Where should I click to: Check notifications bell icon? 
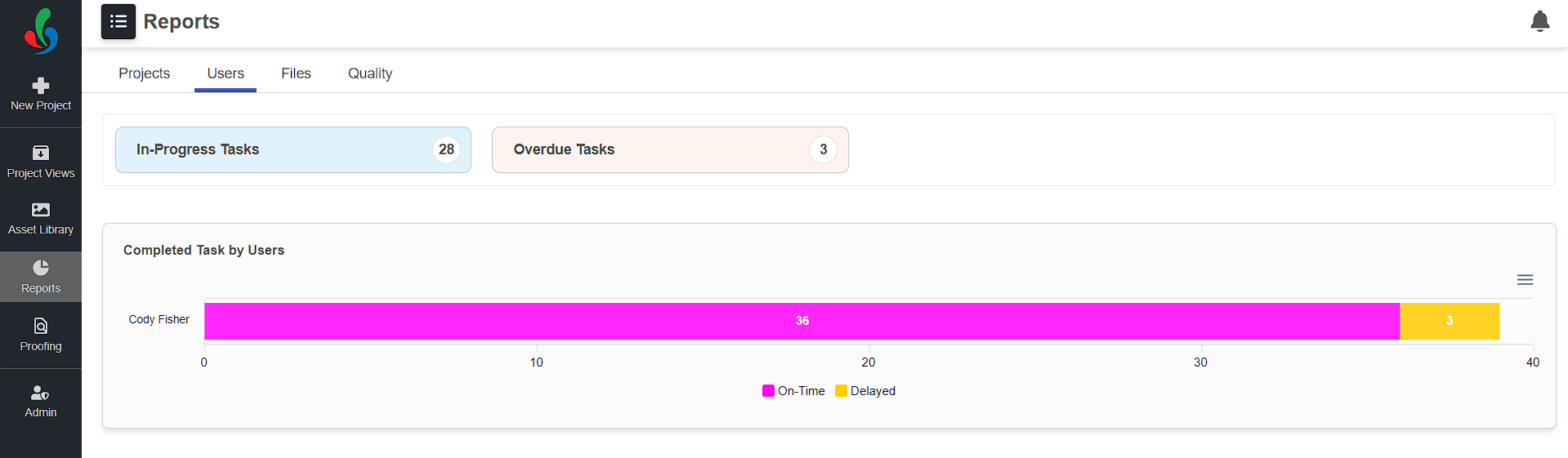[1539, 21]
